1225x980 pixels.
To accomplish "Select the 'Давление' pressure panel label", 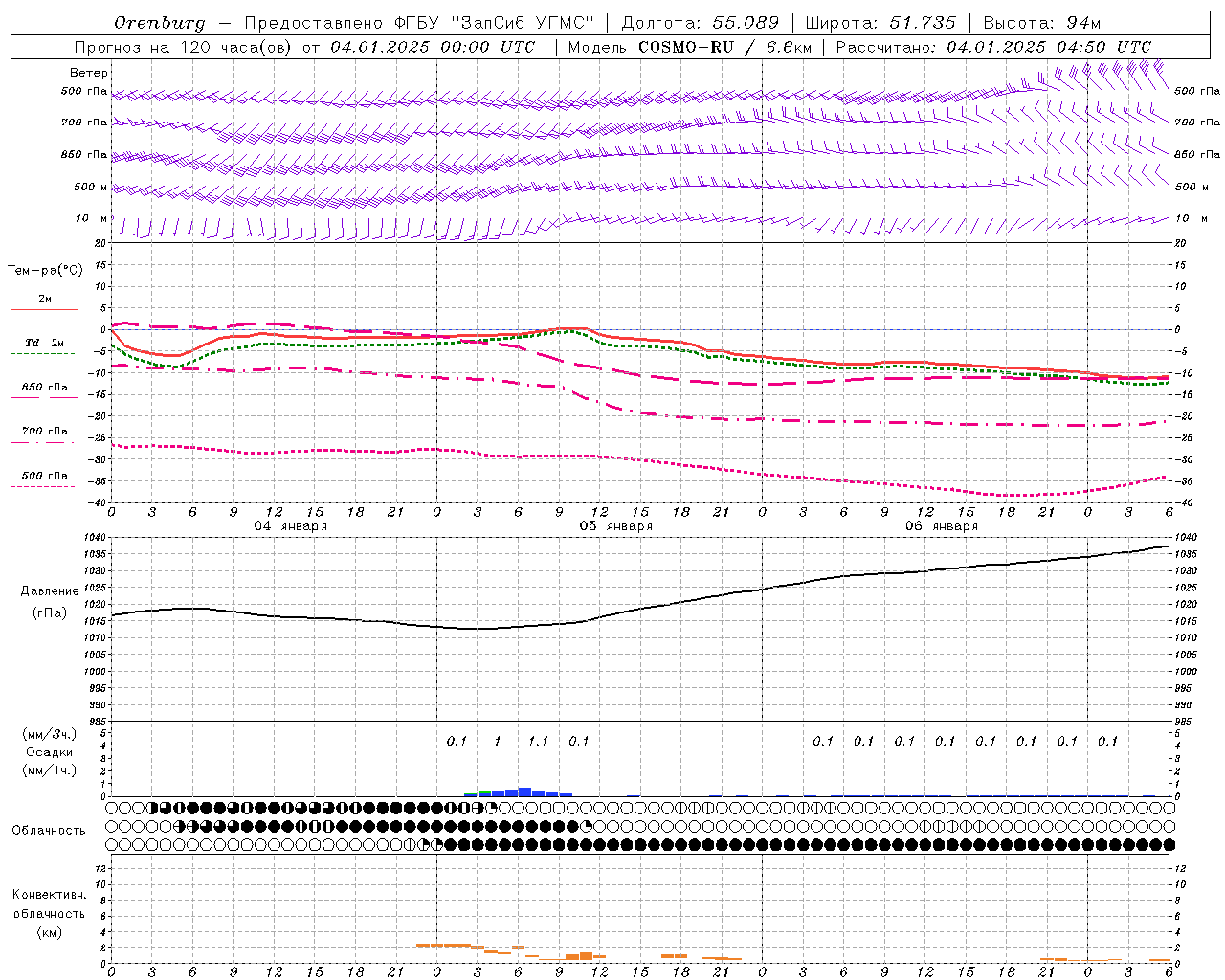I will (x=50, y=591).
